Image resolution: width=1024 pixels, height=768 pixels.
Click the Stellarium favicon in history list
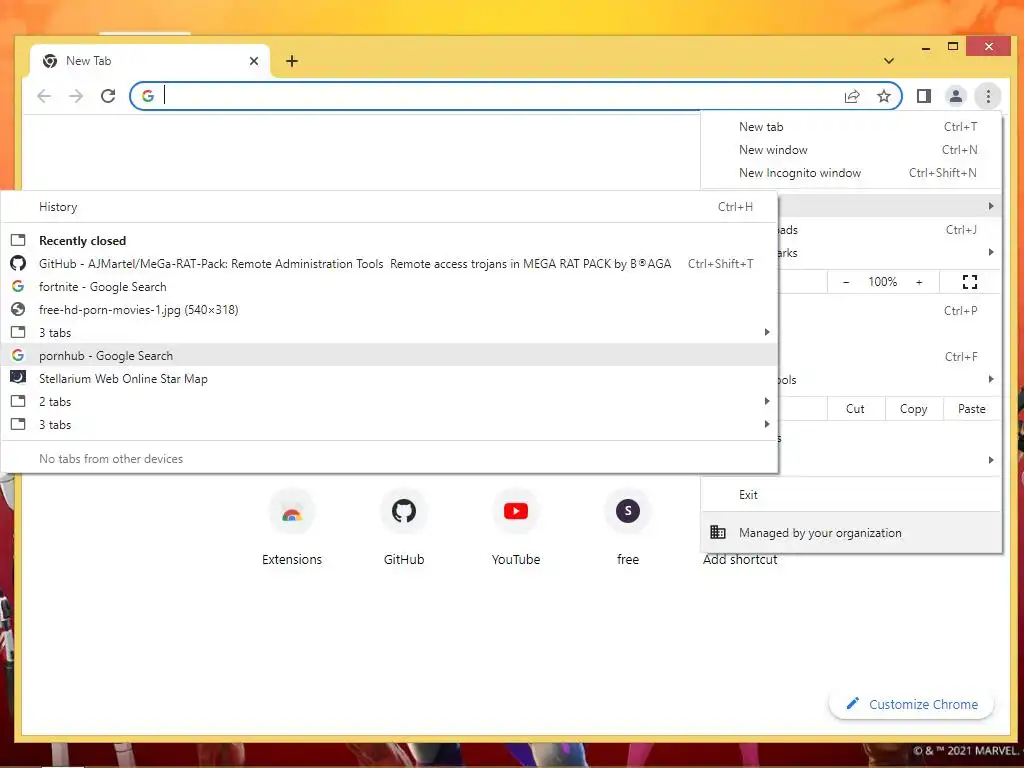click(18, 377)
